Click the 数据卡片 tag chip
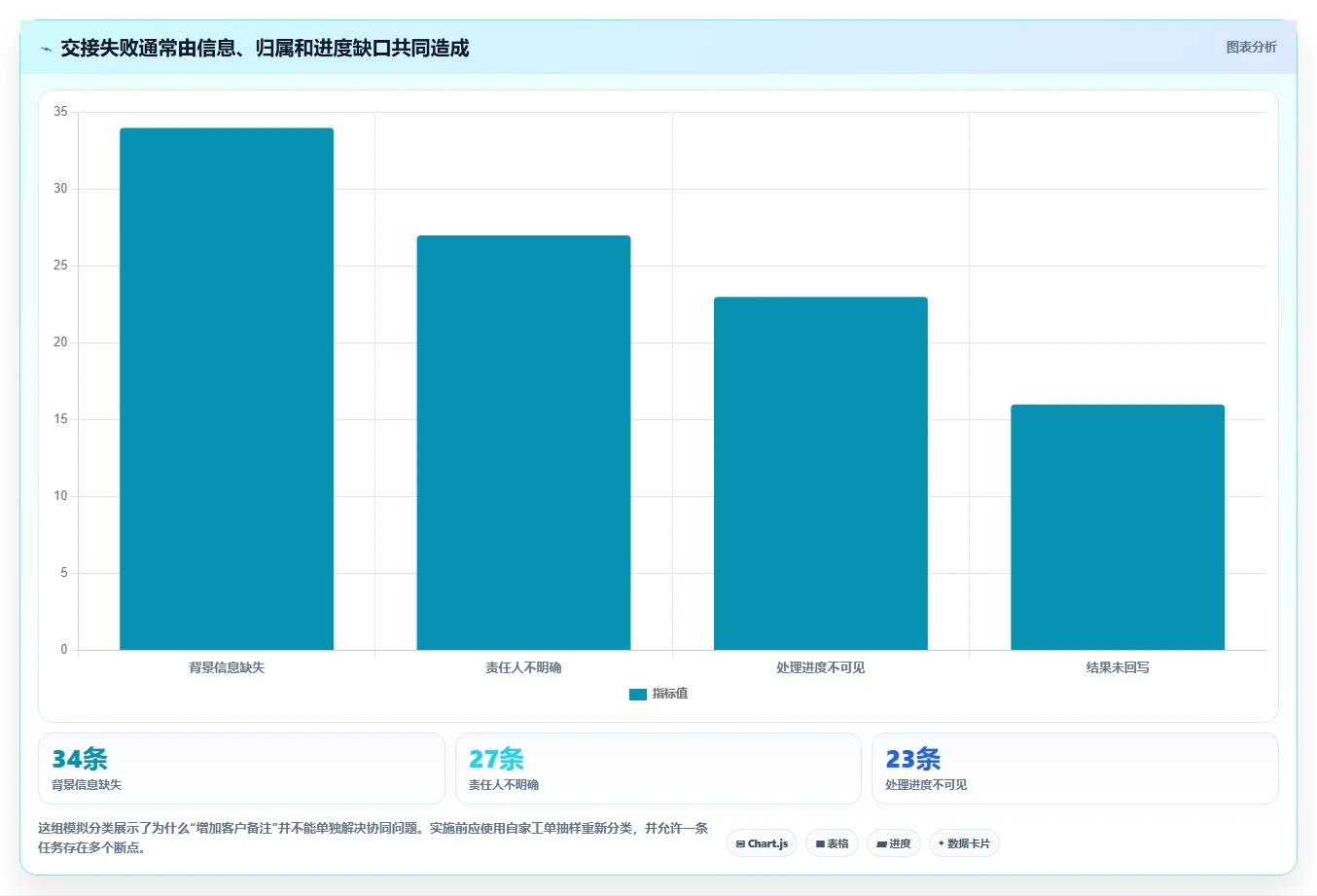Image resolution: width=1317 pixels, height=896 pixels. tap(964, 843)
